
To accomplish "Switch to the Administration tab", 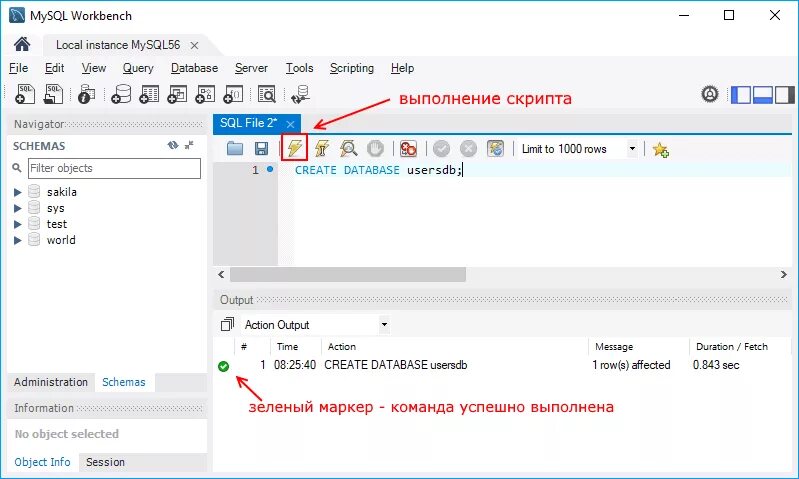I will point(50,382).
